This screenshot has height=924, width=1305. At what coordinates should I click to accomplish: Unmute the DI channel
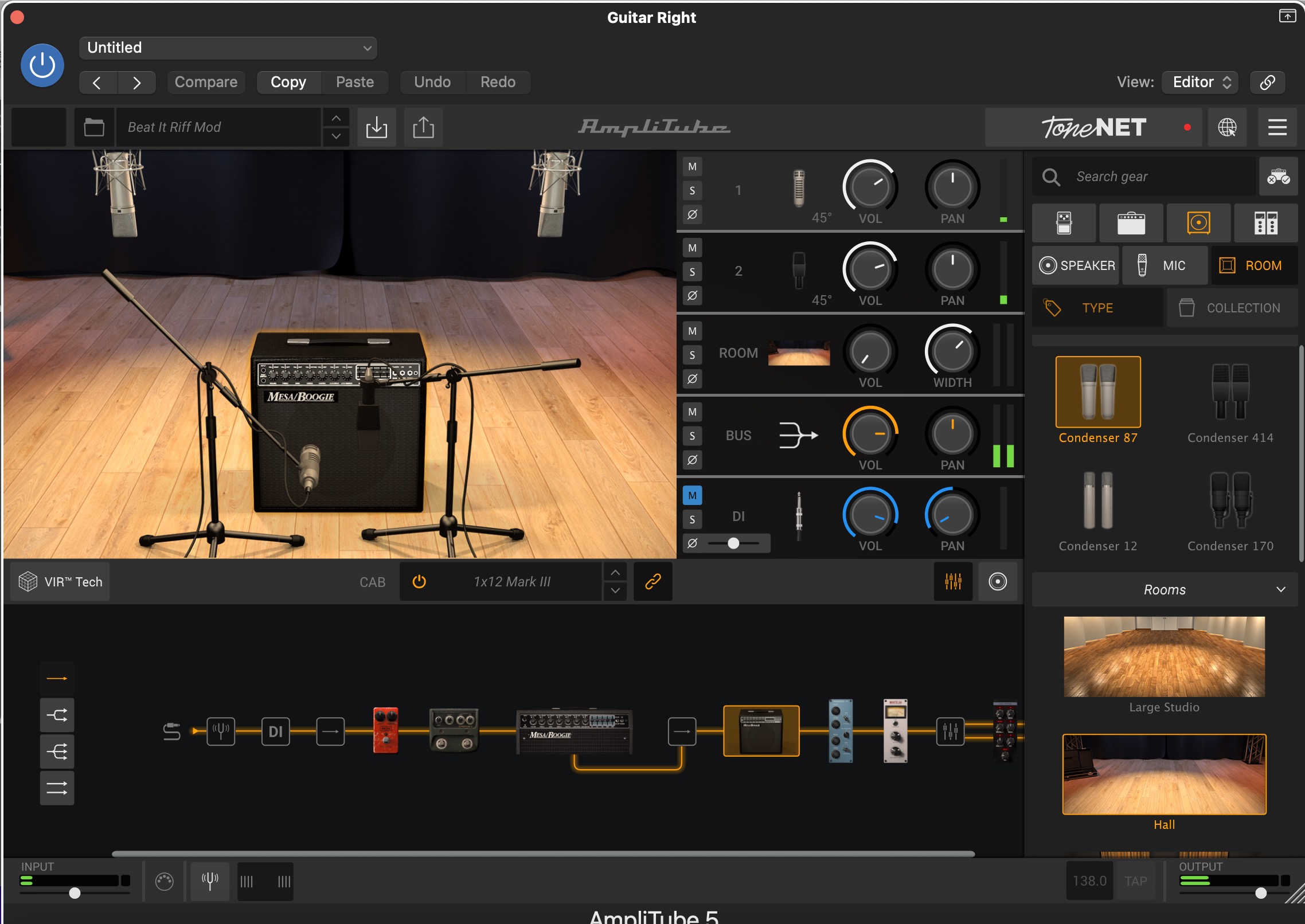[x=693, y=495]
